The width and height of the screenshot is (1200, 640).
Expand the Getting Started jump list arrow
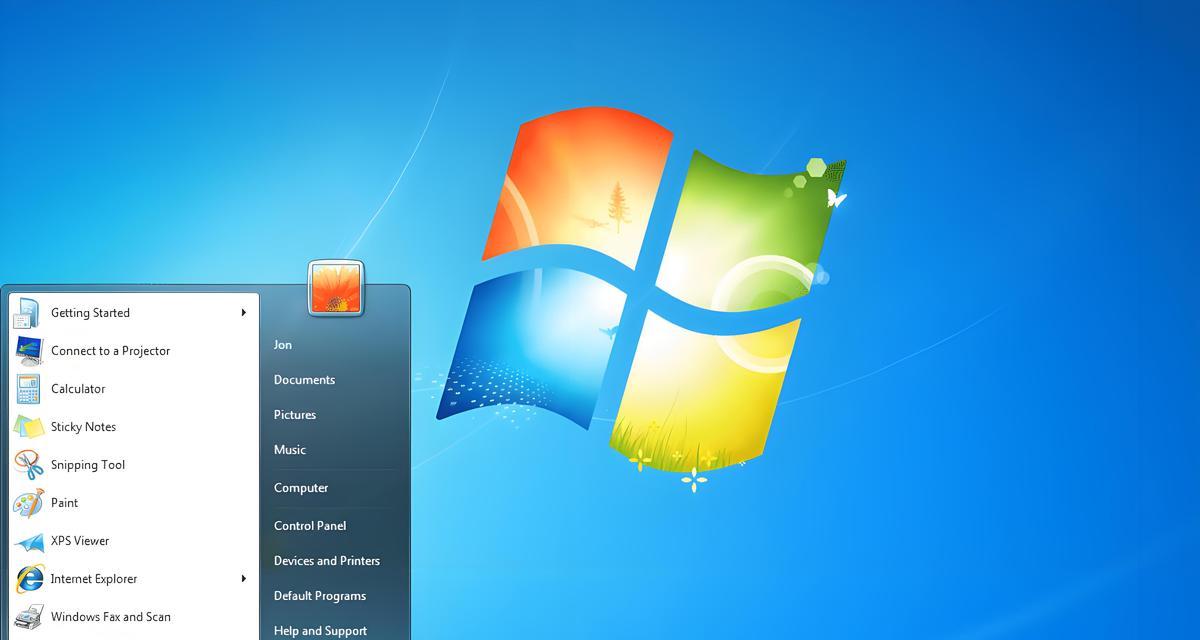[243, 313]
